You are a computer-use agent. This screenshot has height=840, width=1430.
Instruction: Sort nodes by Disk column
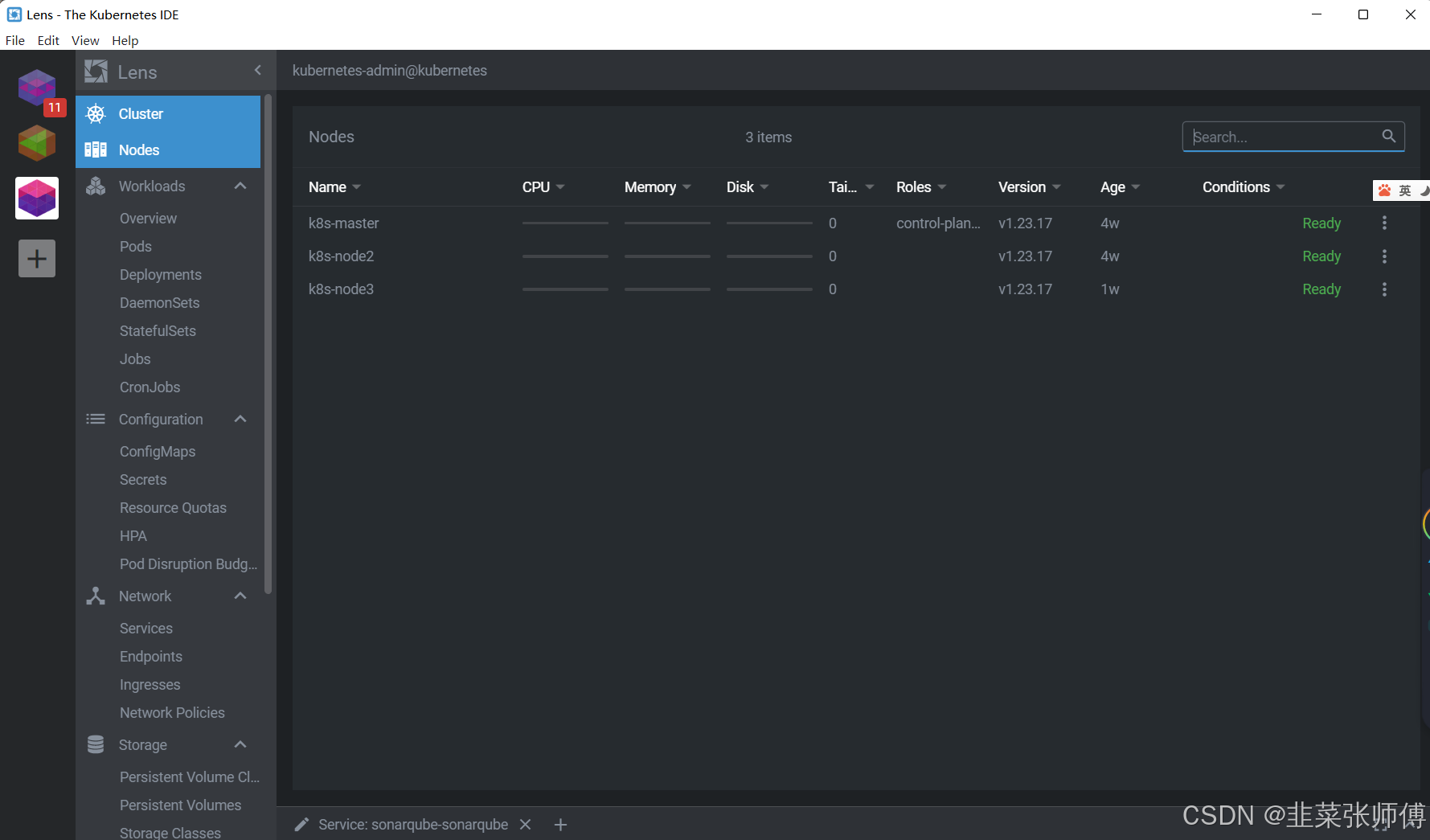click(x=748, y=187)
